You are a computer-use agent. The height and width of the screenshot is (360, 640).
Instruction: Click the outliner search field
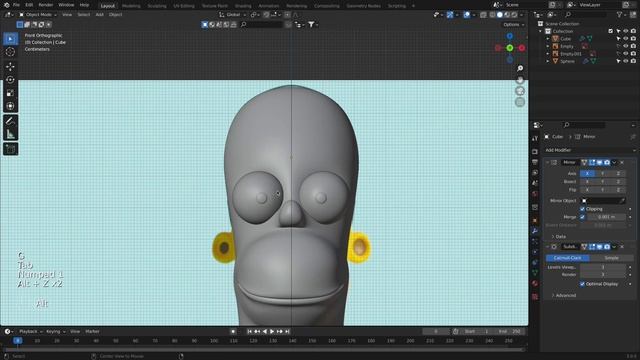pos(585,15)
